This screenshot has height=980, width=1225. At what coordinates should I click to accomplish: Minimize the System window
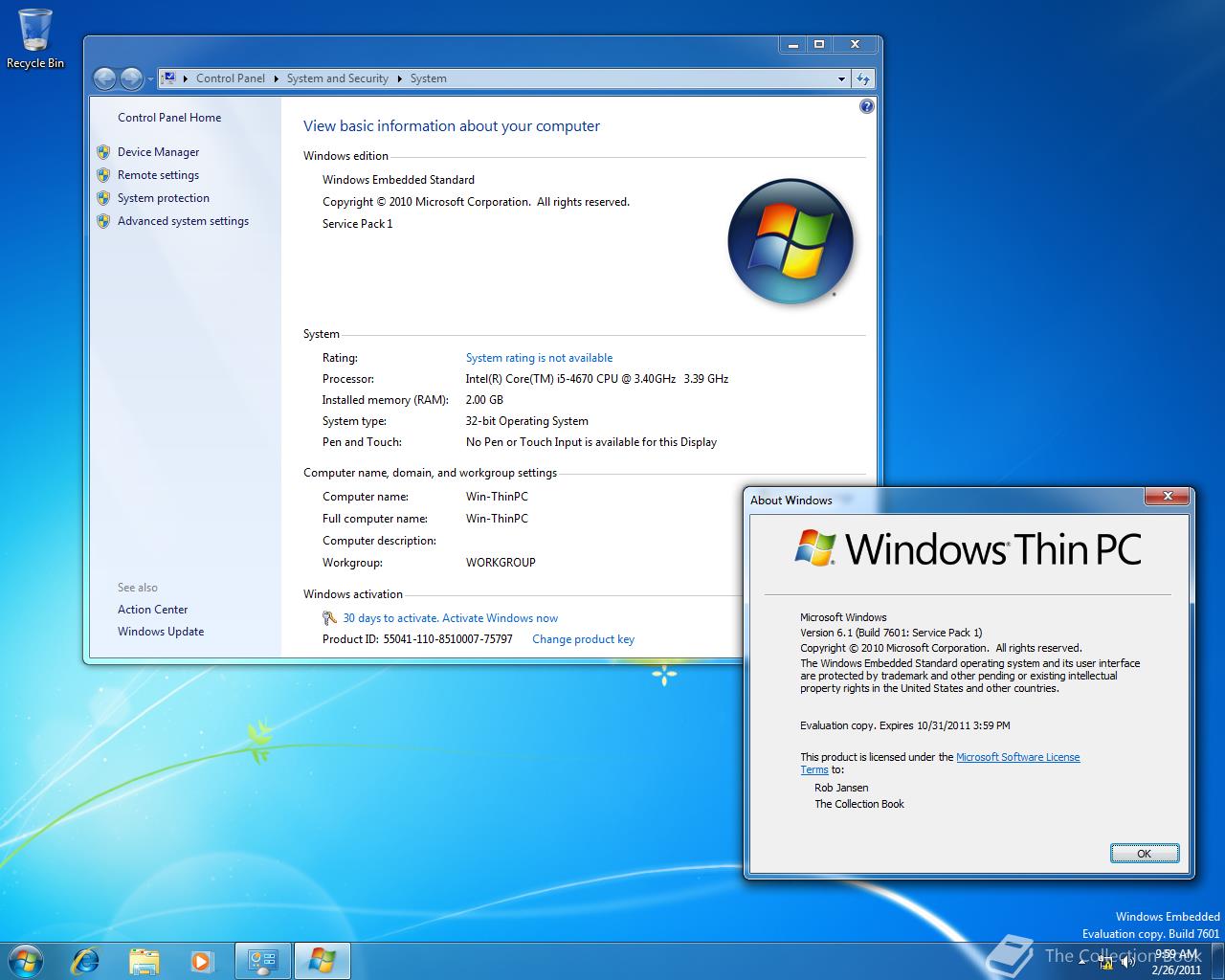[793, 44]
